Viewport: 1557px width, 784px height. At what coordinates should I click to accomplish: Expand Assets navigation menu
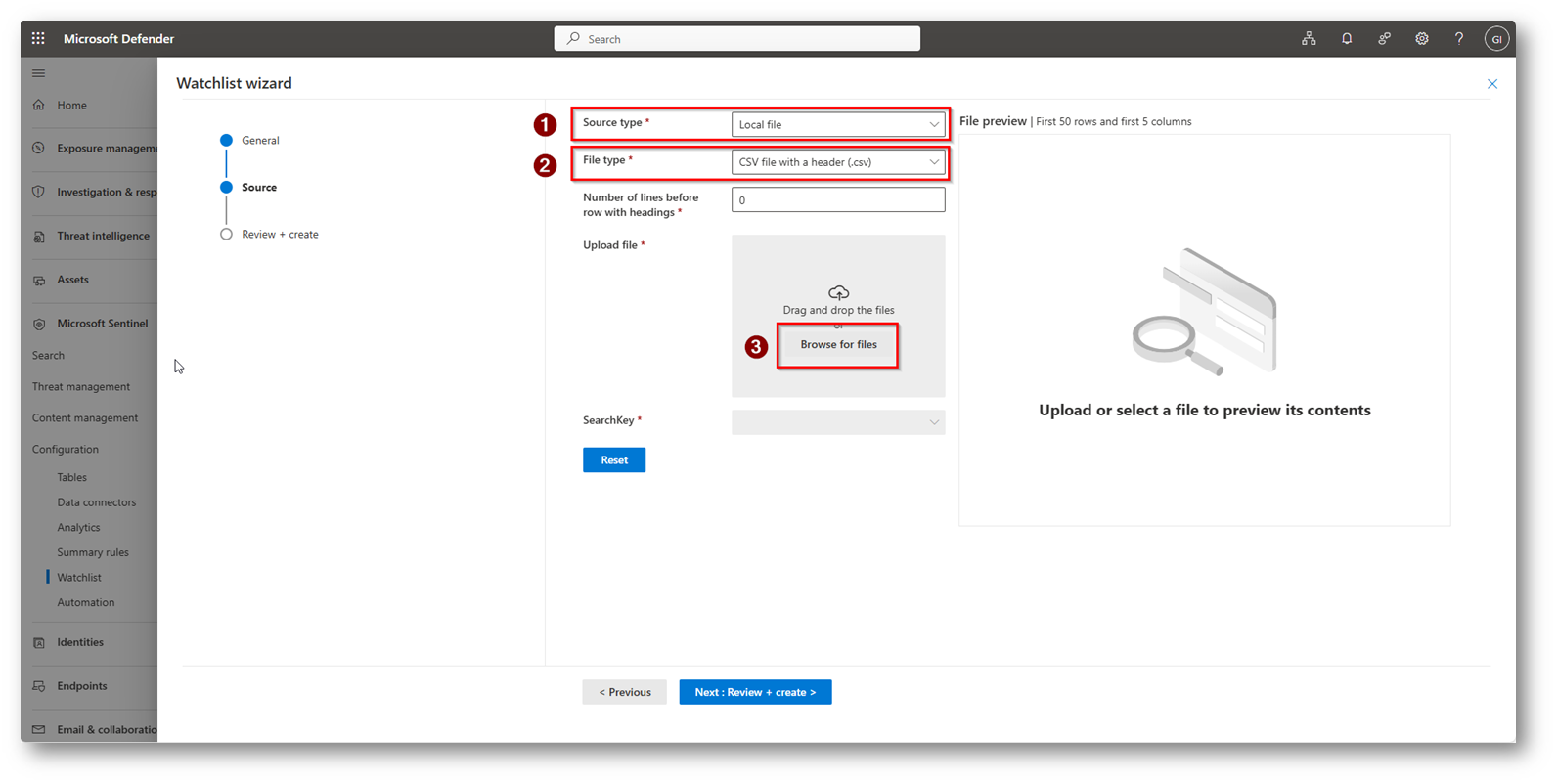click(x=72, y=281)
